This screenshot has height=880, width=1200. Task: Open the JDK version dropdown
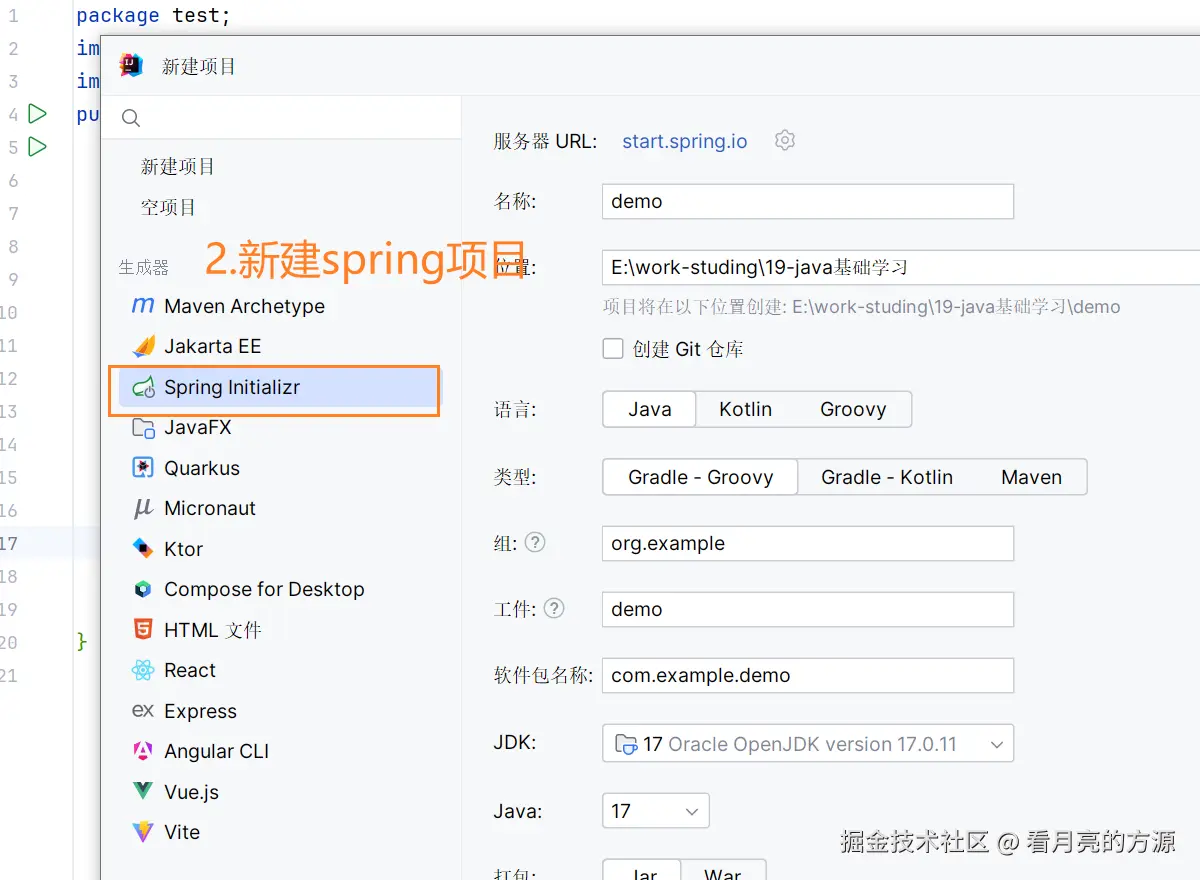tap(808, 743)
